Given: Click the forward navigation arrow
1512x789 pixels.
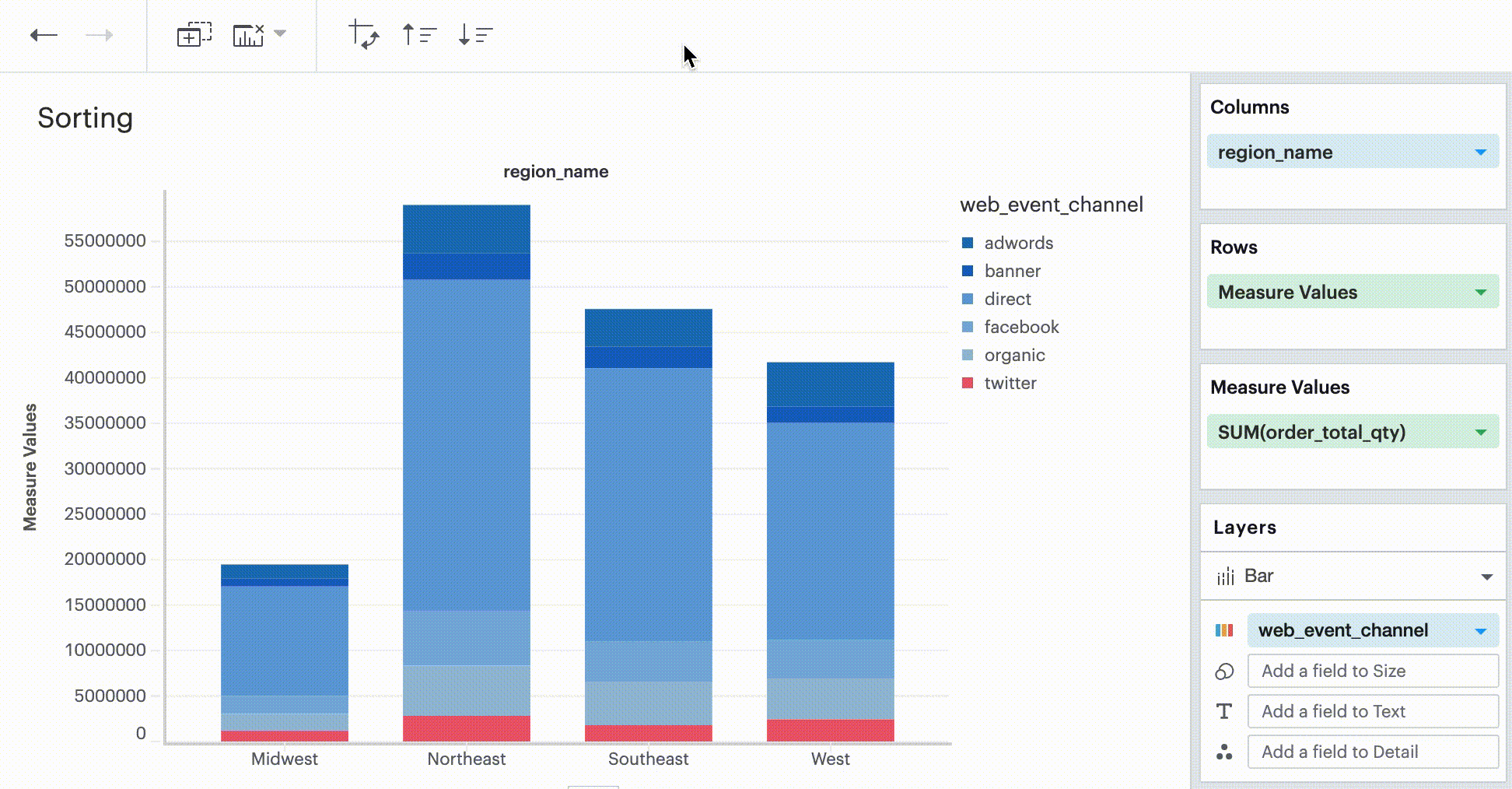Looking at the screenshot, I should click(x=97, y=34).
